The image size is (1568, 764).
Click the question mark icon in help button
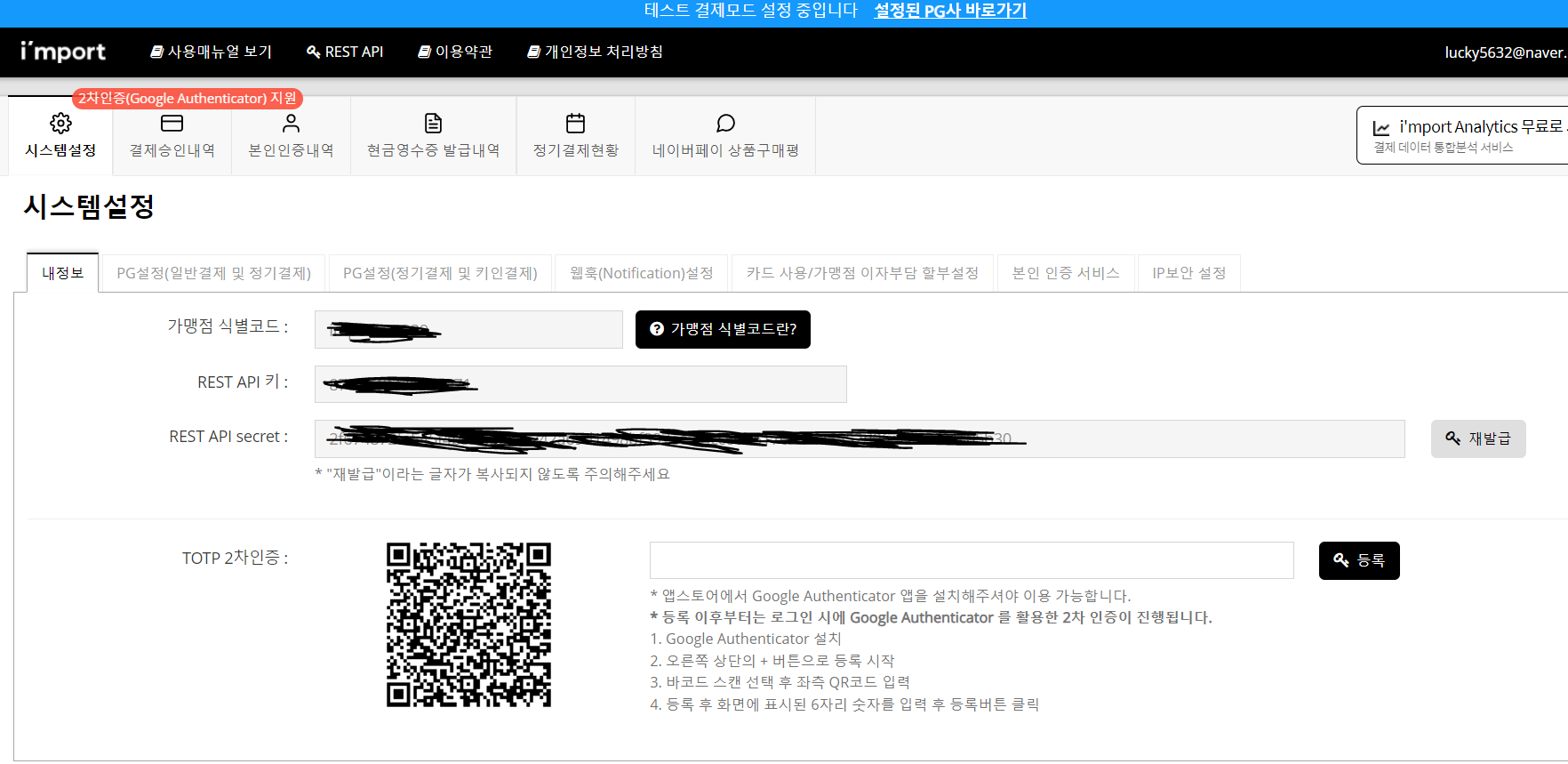657,329
